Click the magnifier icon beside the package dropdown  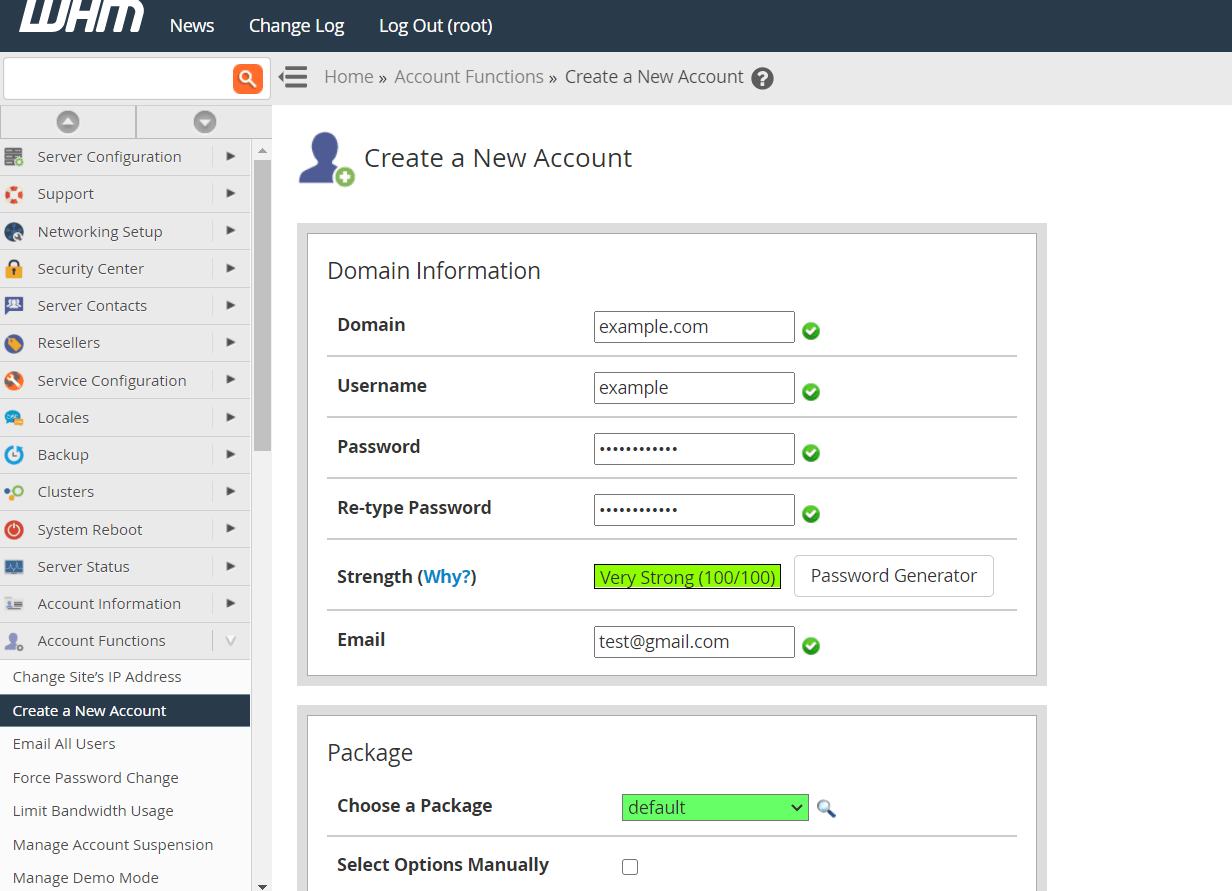point(826,807)
